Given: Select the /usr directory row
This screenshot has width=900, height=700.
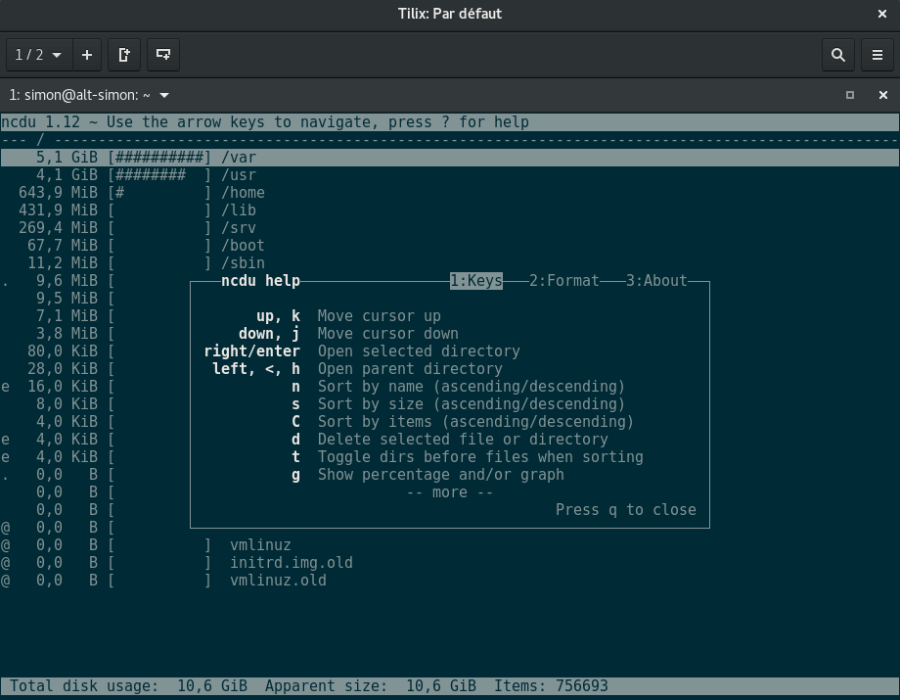Looking at the screenshot, I should pos(450,175).
